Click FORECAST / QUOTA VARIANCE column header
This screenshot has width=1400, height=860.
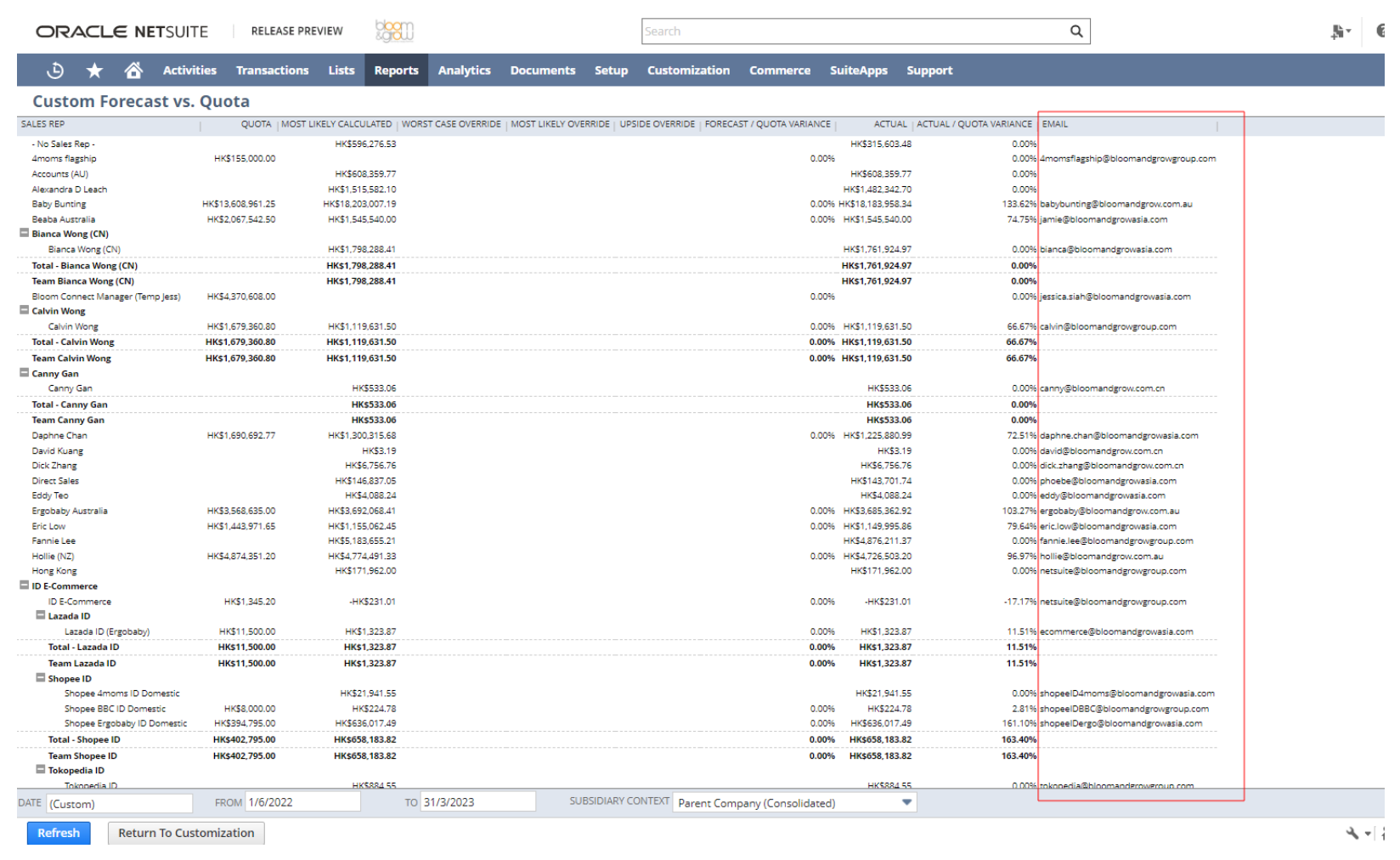coord(767,124)
